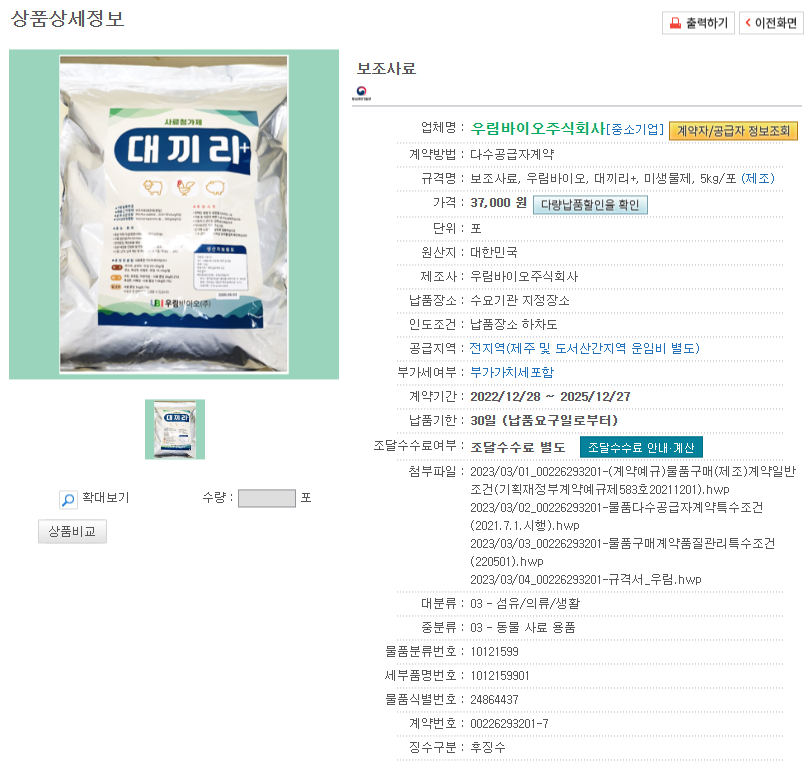Open the 계약자/공급자 정보조회 button

coord(733,131)
